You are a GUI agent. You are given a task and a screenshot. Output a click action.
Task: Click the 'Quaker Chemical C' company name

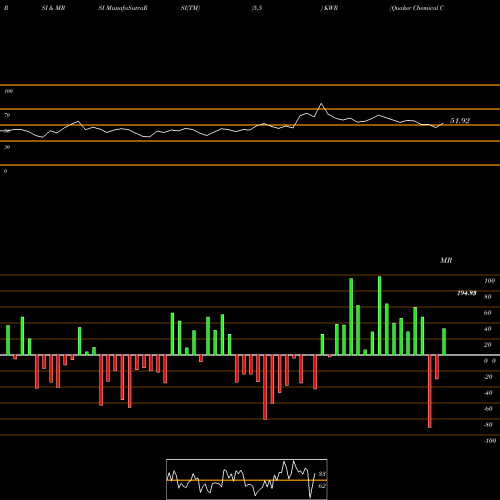coord(417,8)
